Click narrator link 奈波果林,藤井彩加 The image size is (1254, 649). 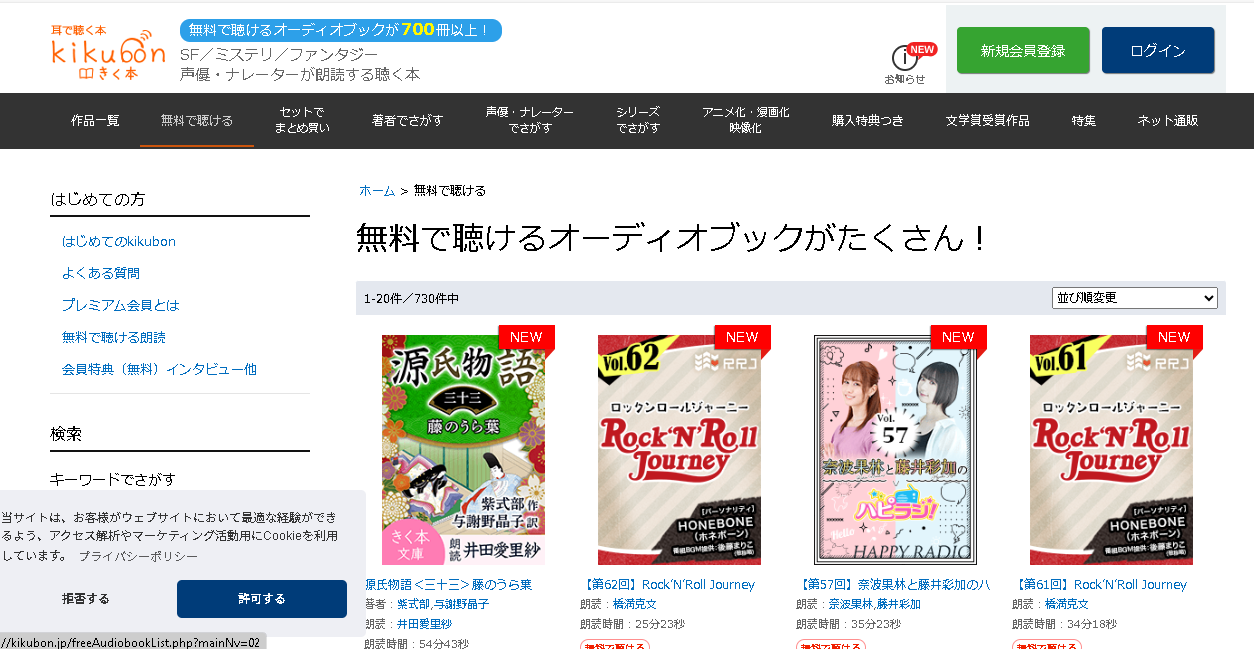(875, 605)
